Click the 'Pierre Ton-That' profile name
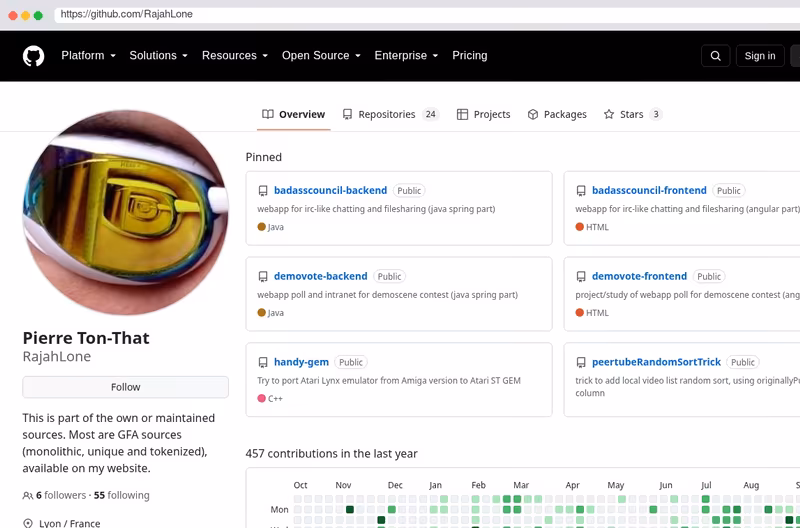This screenshot has width=800, height=528. point(86,338)
